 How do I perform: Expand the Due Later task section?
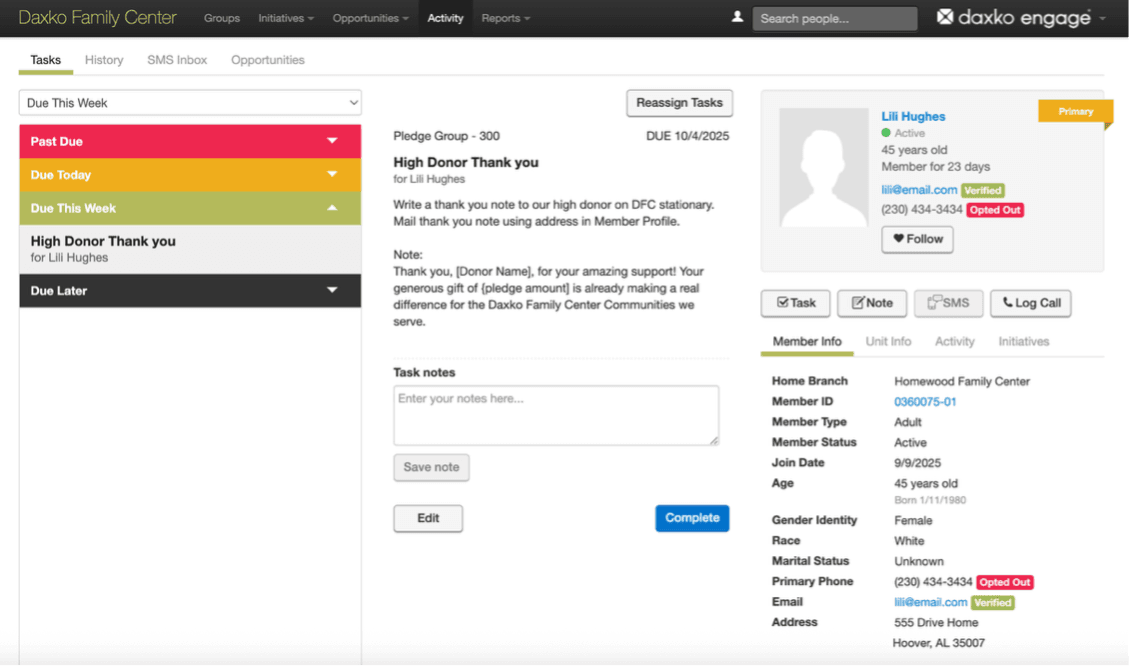(189, 291)
